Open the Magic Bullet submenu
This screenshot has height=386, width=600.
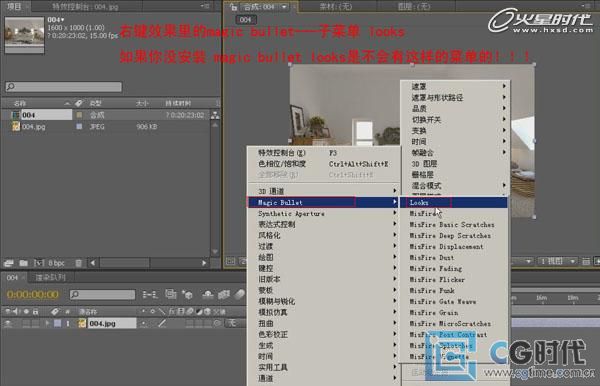click(324, 202)
